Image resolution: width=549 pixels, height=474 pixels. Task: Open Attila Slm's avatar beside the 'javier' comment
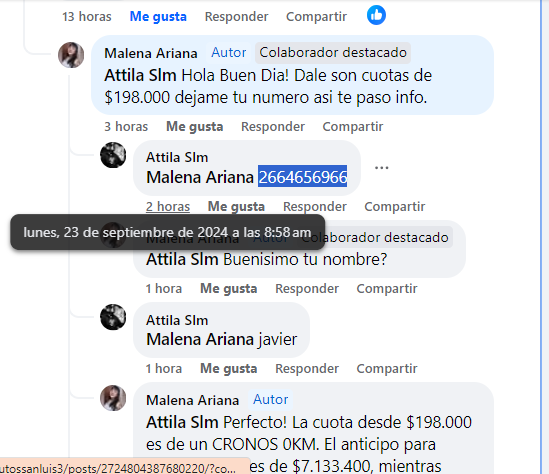point(113,317)
